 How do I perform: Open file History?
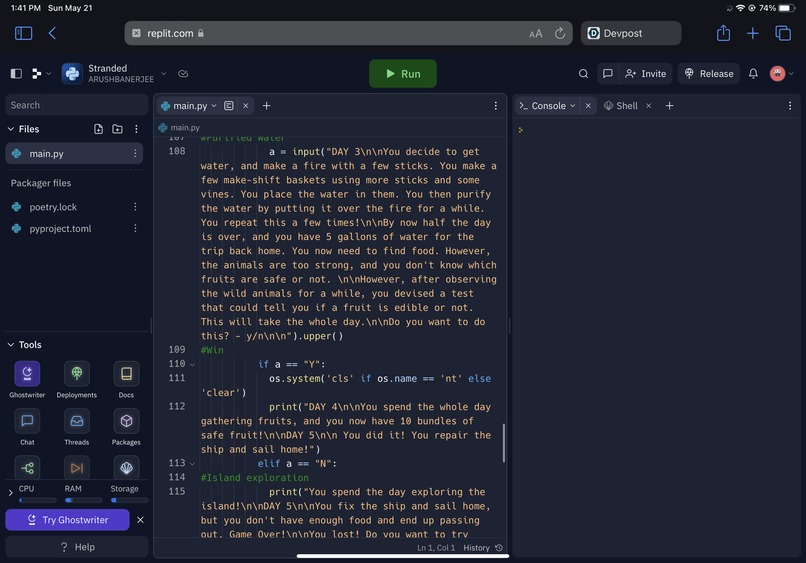(483, 548)
